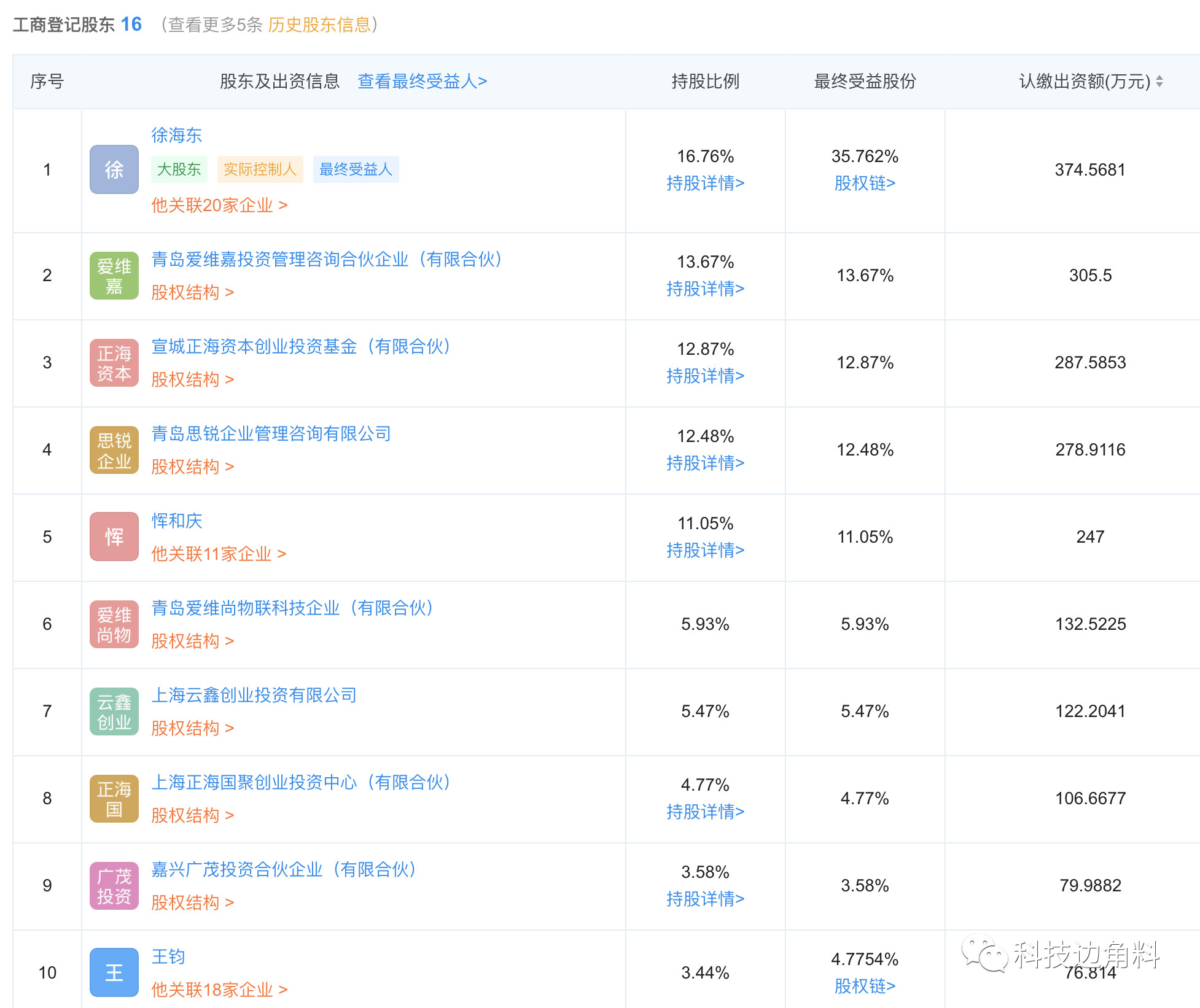
Task: Open 股权链 under 4.7754% beneficial share
Action: tap(865, 986)
